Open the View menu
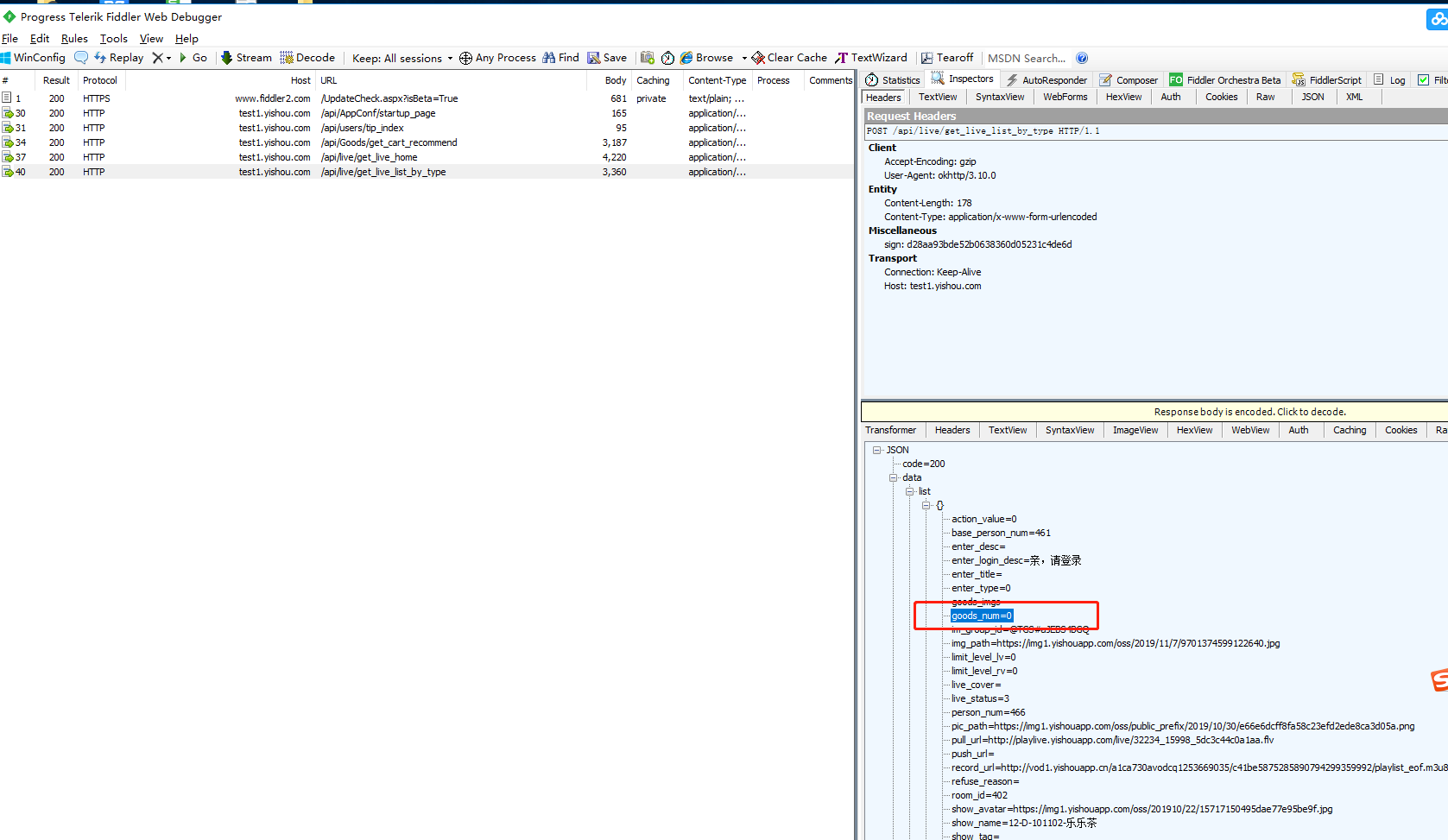The image size is (1448, 840). coord(151,38)
